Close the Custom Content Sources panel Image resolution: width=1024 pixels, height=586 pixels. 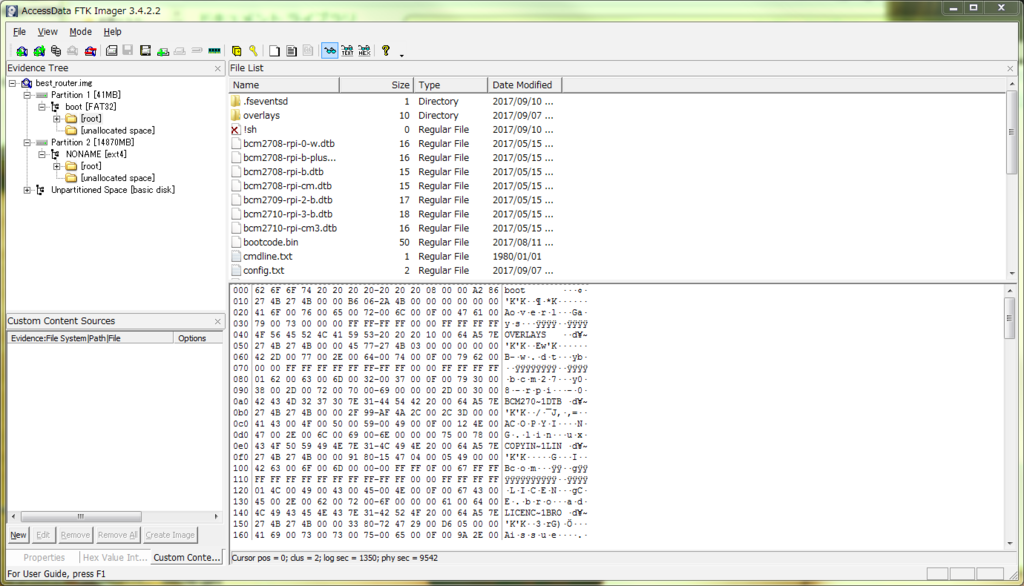(x=217, y=321)
